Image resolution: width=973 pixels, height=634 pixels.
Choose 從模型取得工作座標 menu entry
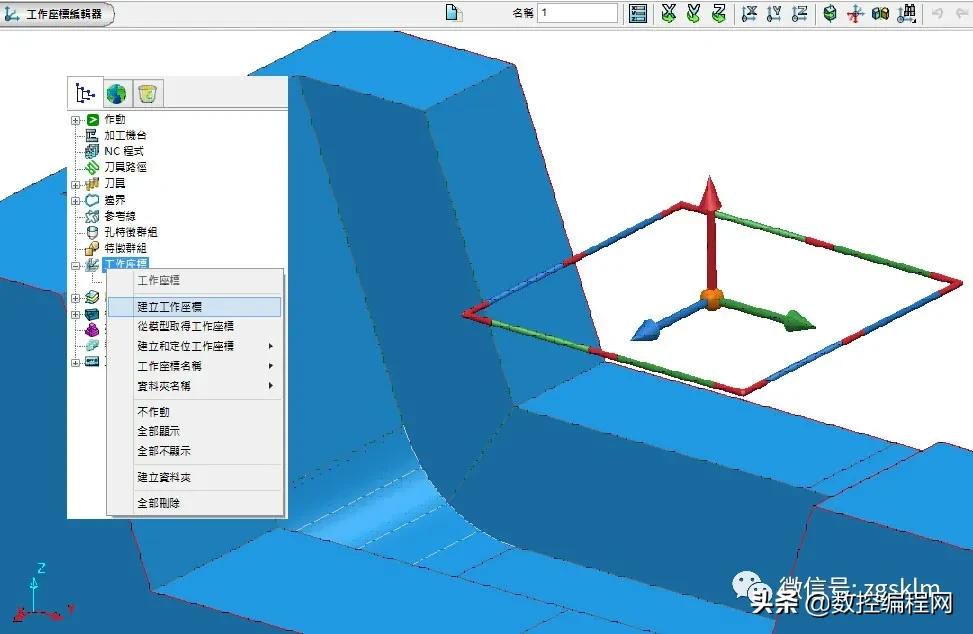point(195,326)
